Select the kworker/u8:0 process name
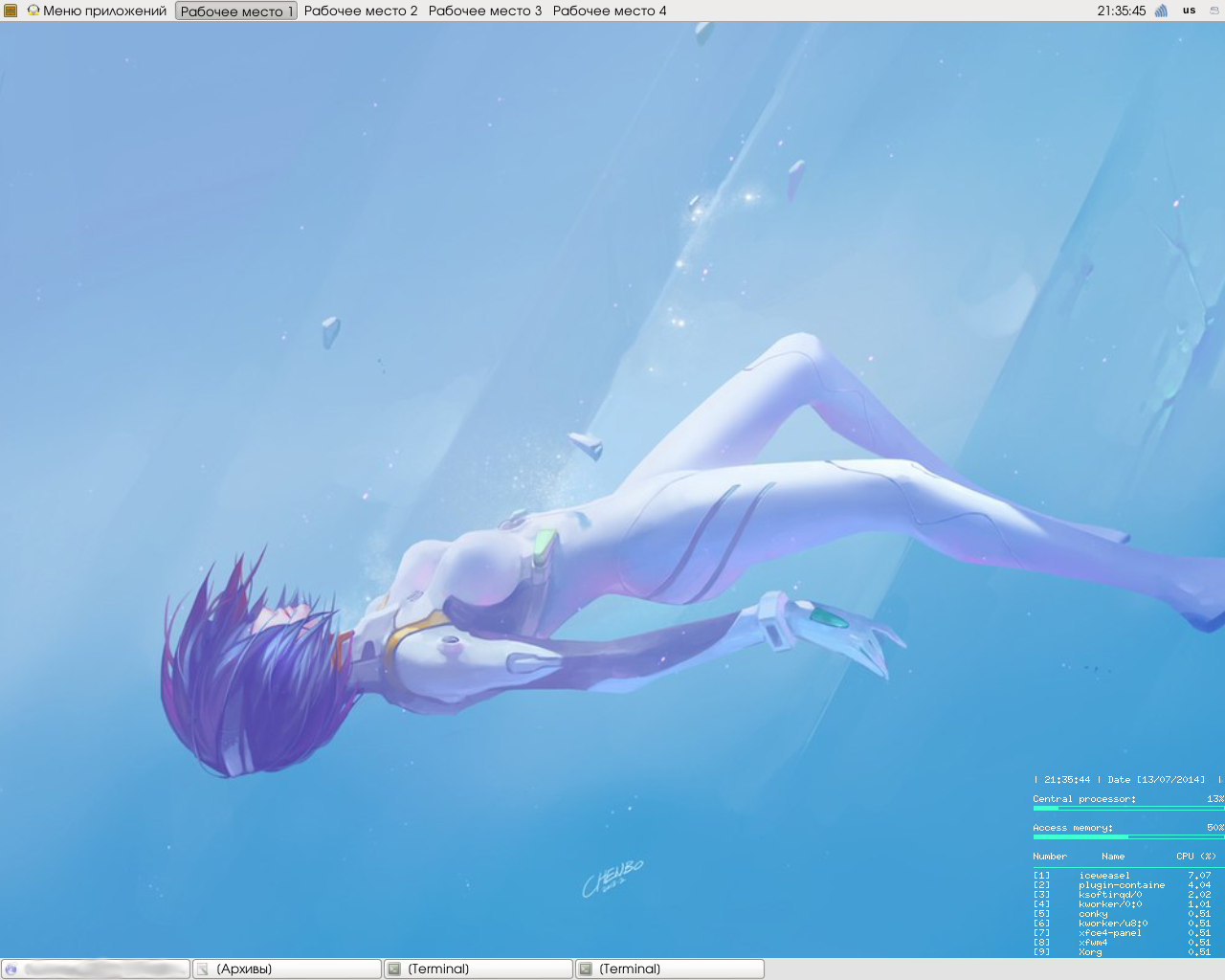The width and height of the screenshot is (1225, 980). [x=1113, y=924]
